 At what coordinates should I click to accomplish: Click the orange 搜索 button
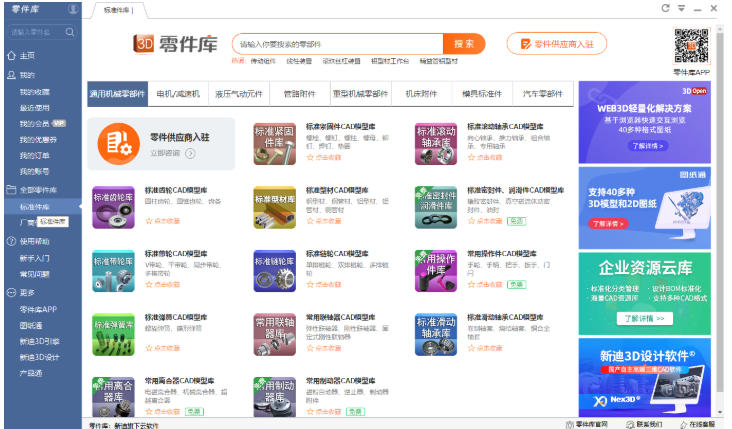[x=464, y=44]
